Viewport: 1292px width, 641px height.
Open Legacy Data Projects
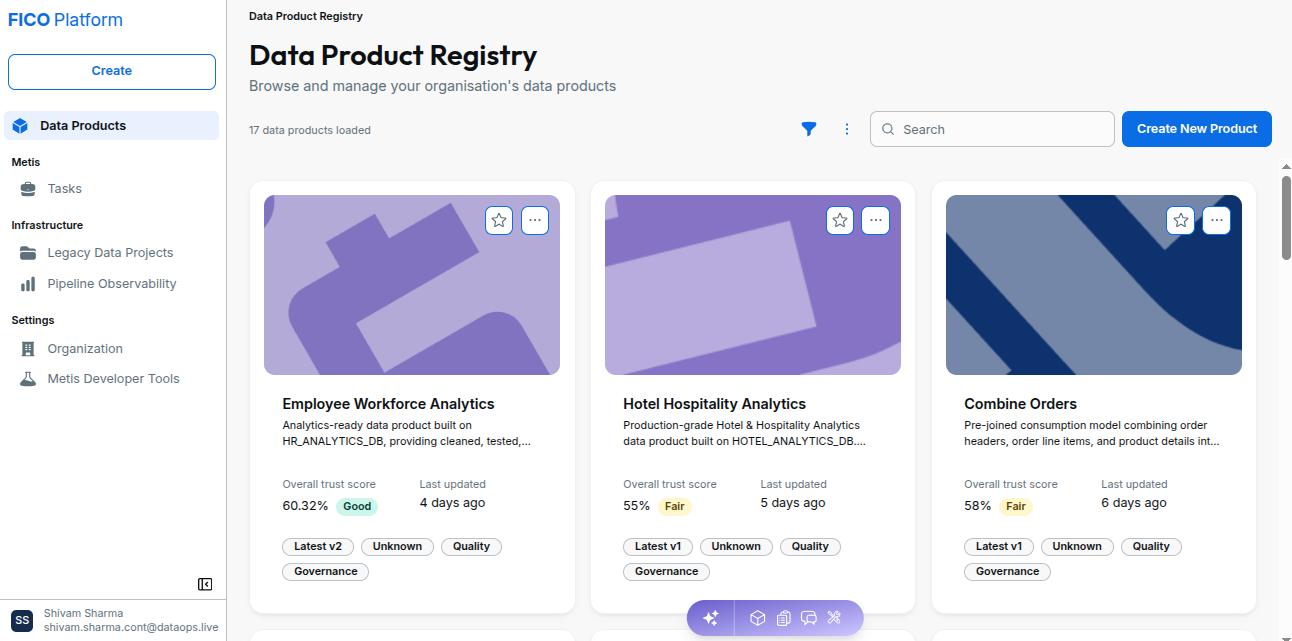point(112,253)
